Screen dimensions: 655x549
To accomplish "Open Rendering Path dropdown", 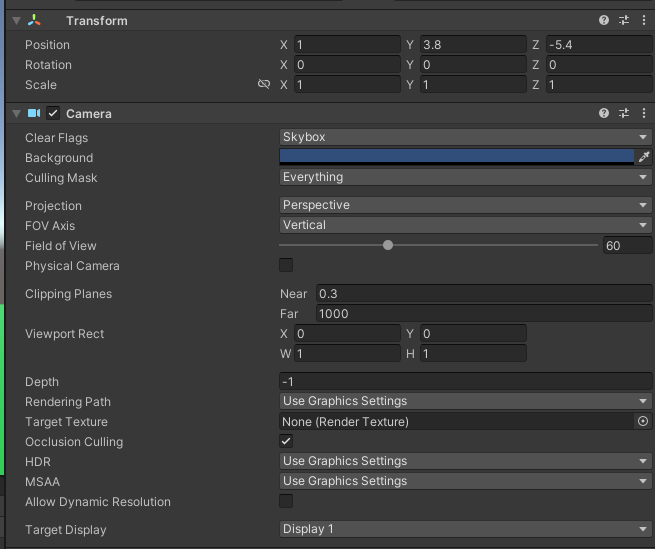I will (465, 401).
